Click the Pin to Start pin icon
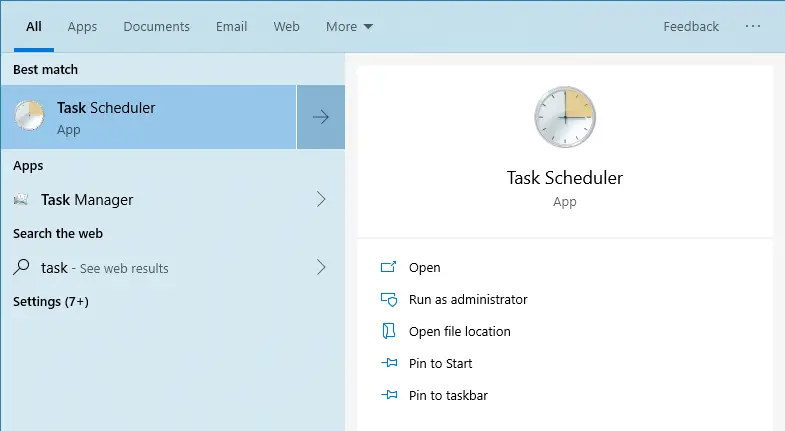This screenshot has height=431, width=785. click(389, 363)
